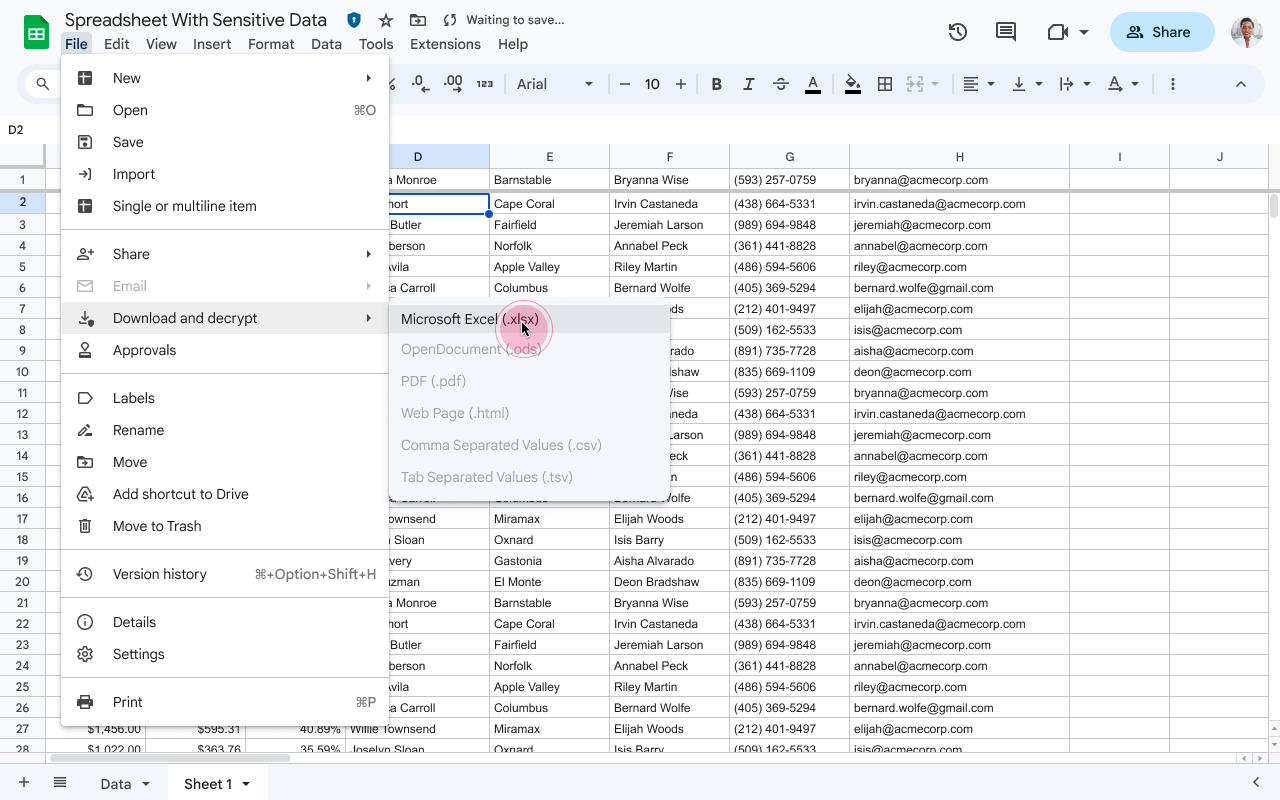Add shortcut to Drive menu item
Screen dimensions: 1280x800
(x=225, y=494)
